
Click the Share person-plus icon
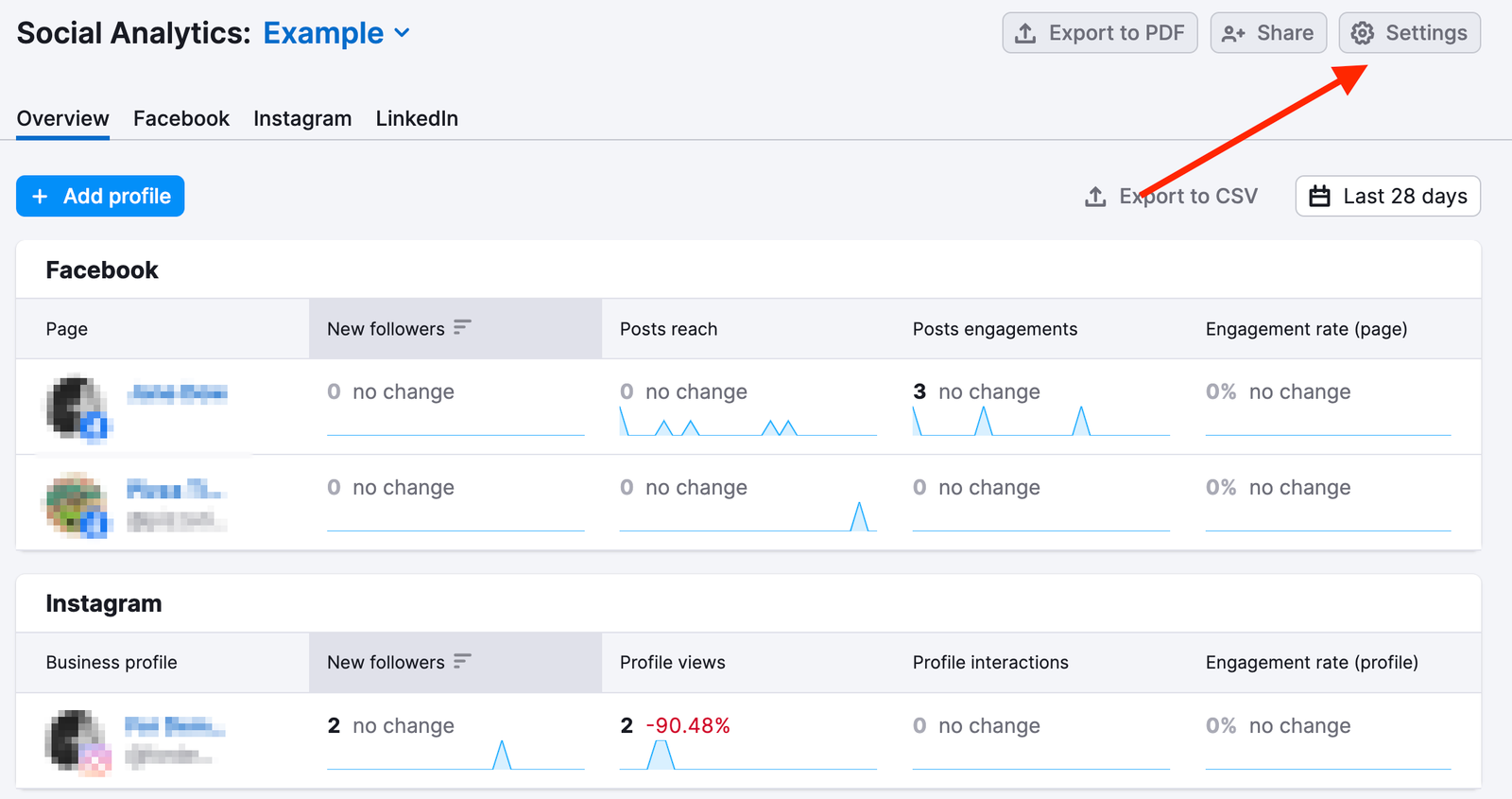[x=1233, y=34]
